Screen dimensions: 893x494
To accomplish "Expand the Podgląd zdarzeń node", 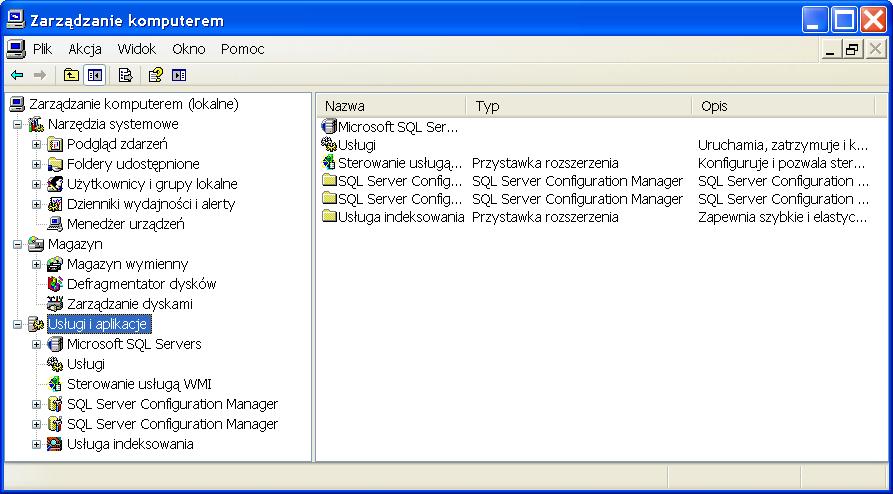I will tap(36, 144).
